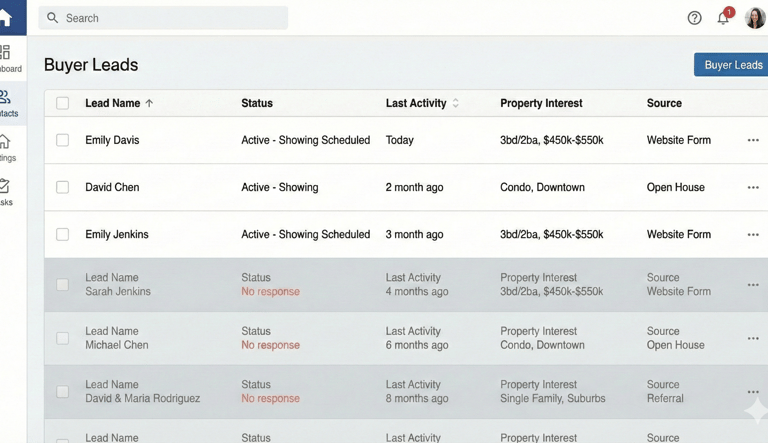Click the Status column header

coord(257,103)
